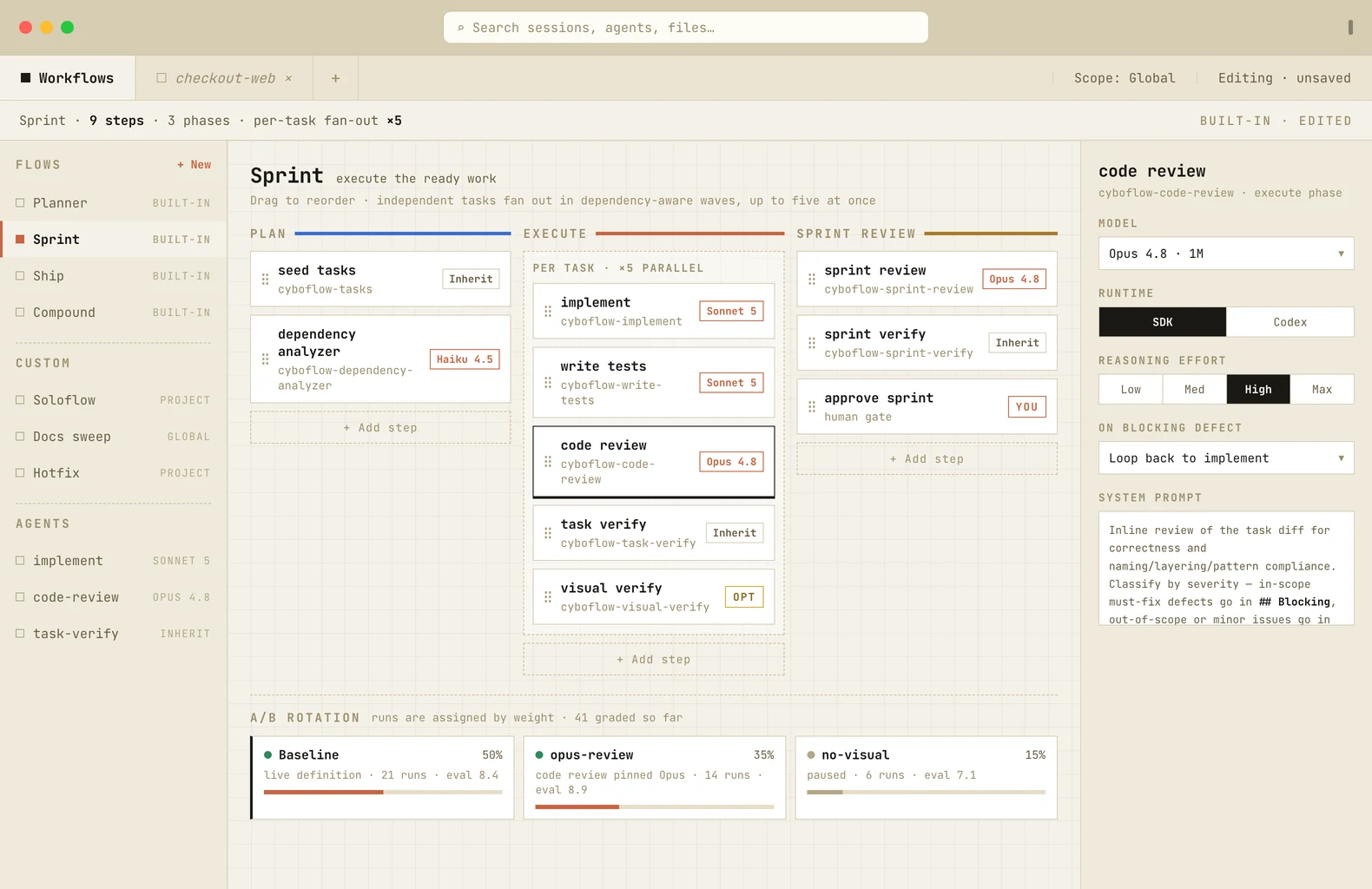This screenshot has height=889, width=1372.
Task: Click the opus-review rotation weight bar
Action: coord(654,807)
